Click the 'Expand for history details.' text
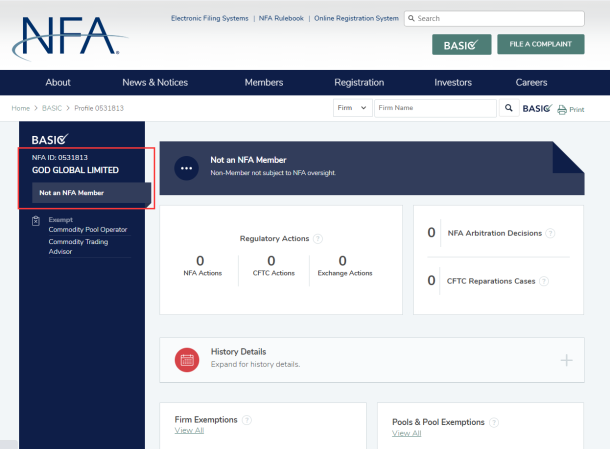Screen dimensions: 610x449 click(255, 364)
